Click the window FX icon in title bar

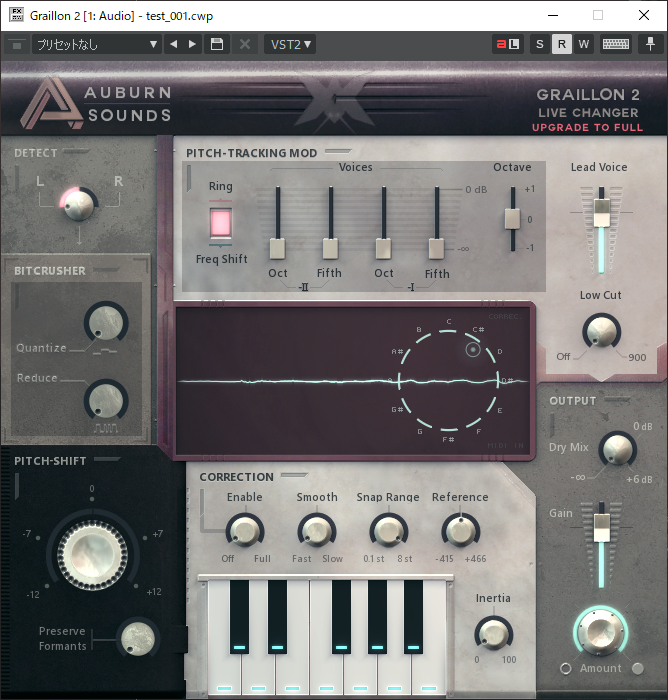tap(17, 14)
